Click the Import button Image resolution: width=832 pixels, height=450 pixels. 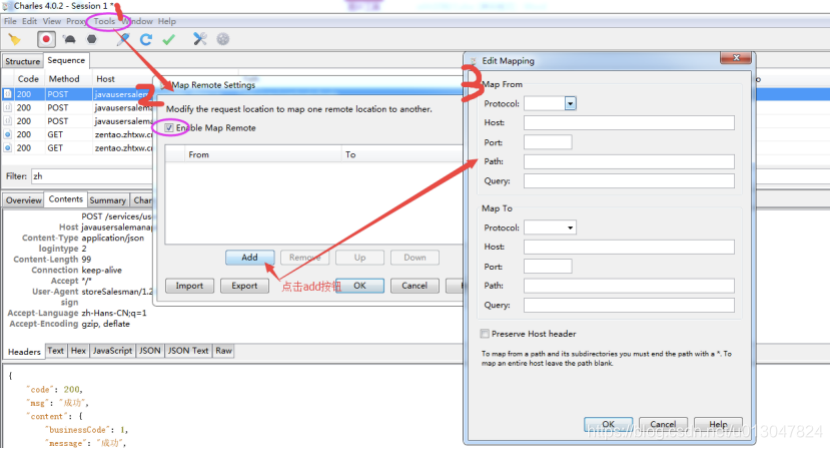[189, 285]
